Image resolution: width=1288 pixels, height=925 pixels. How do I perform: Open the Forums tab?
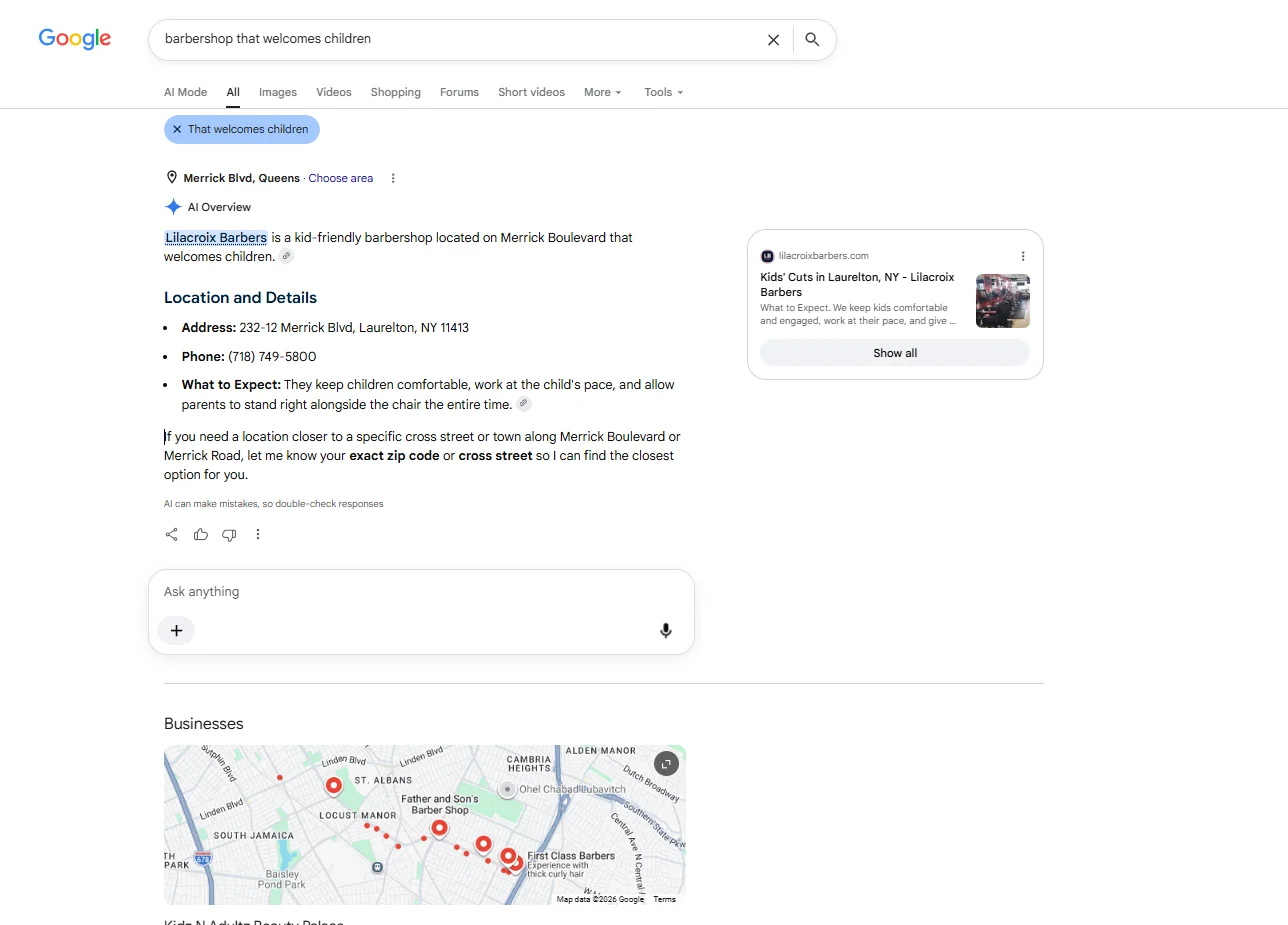pos(459,92)
